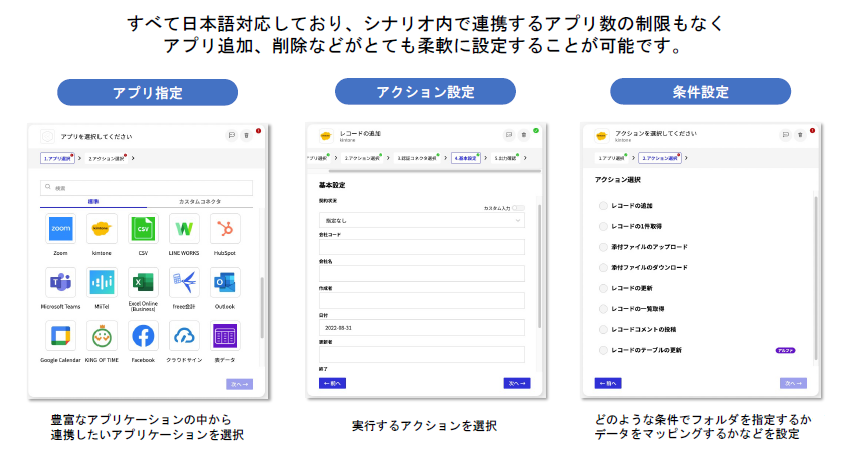Image resolution: width=851 pixels, height=450 pixels.
Task: Click 次へ button in アクション選択 panel
Action: 793,383
